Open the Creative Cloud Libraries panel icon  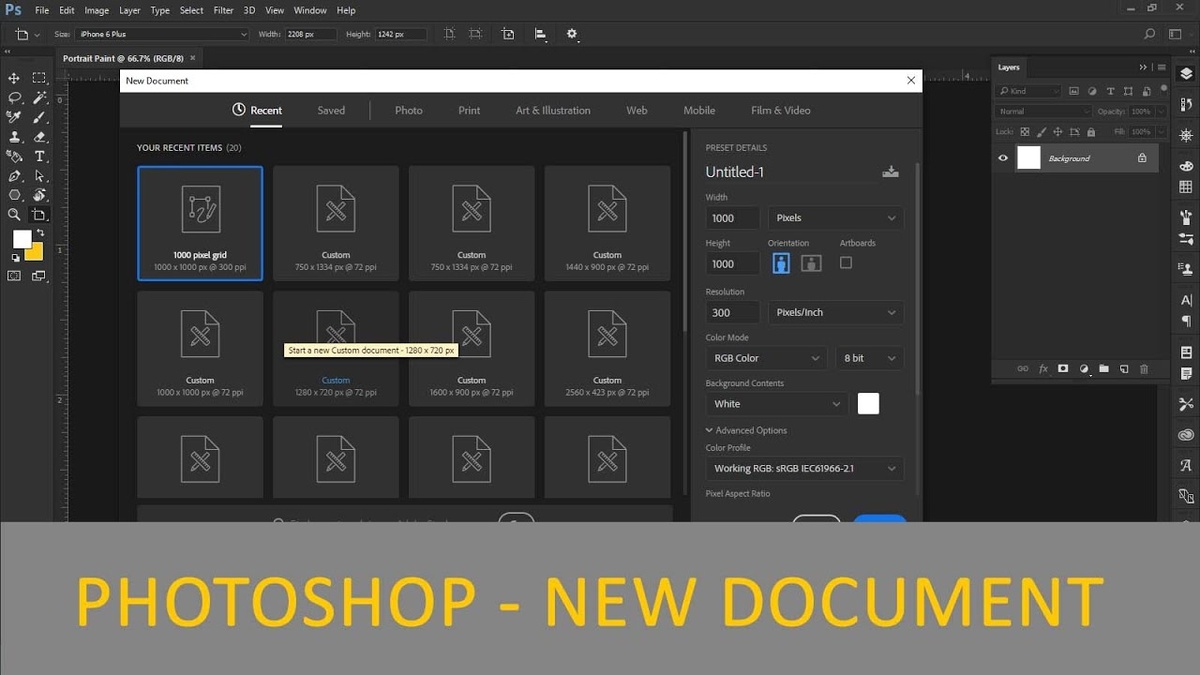pos(1186,436)
